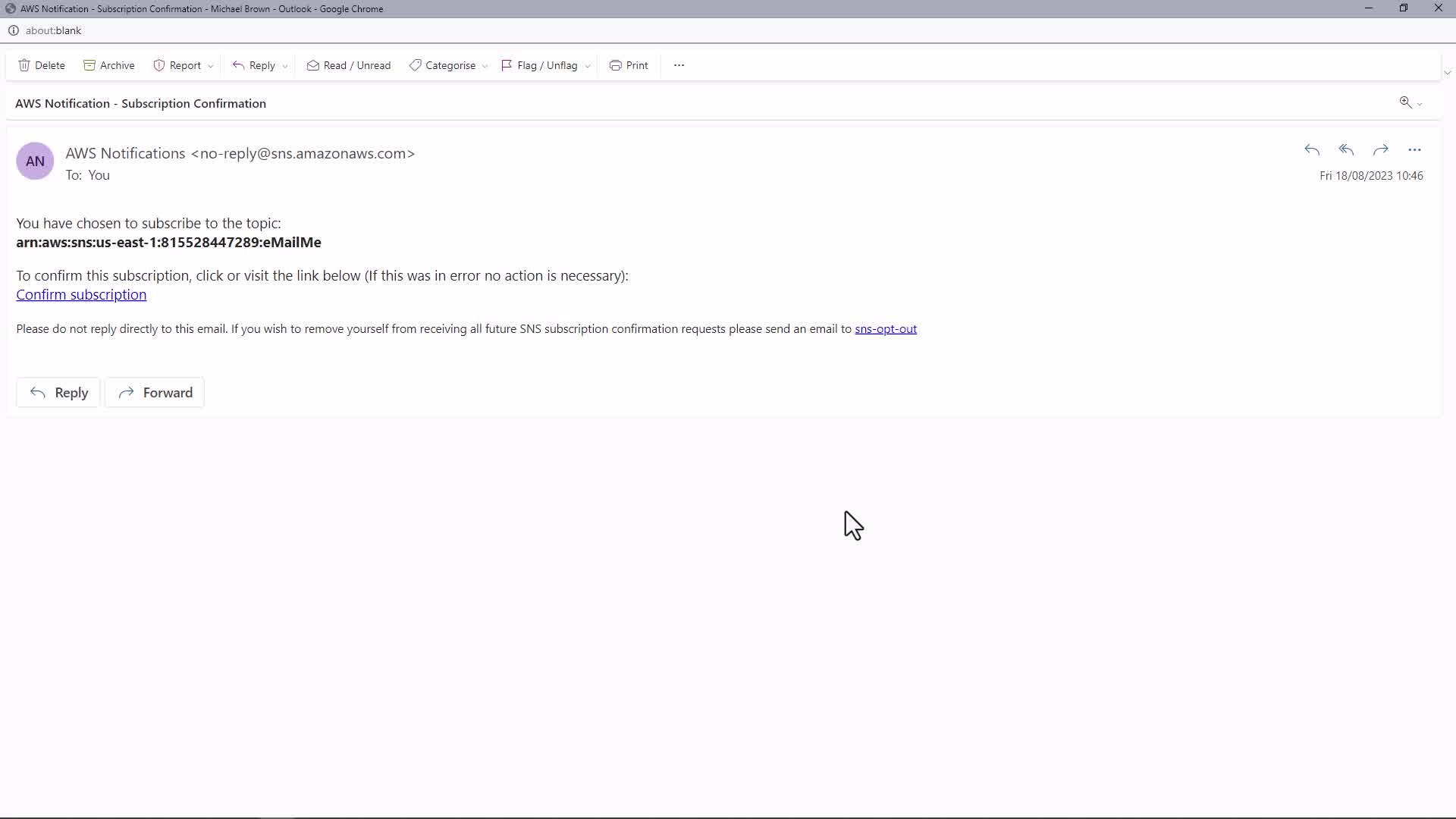
Task: Print this email
Action: [x=629, y=65]
